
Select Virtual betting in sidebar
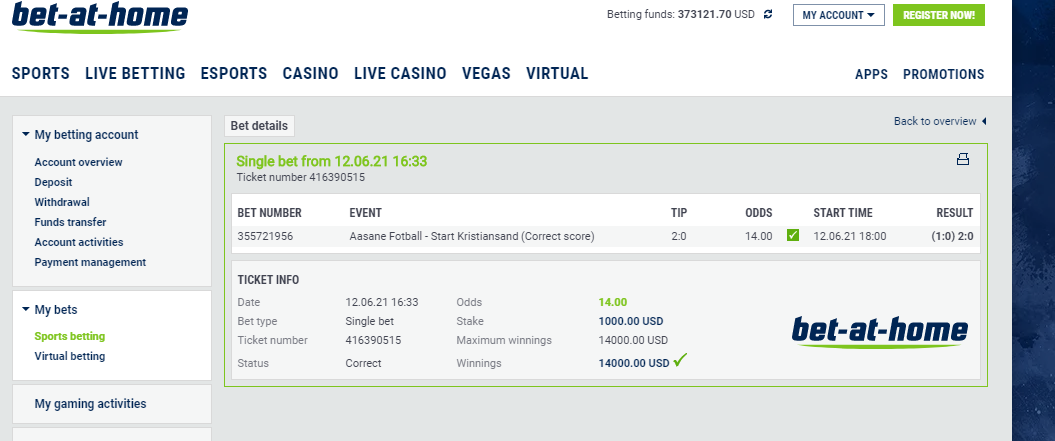[x=70, y=356]
